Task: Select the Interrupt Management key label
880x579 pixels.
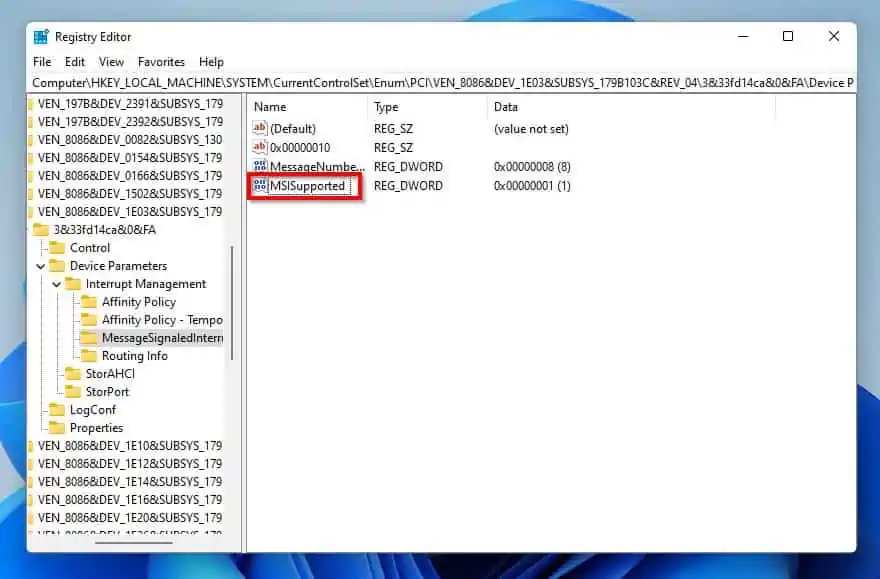Action: [146, 284]
